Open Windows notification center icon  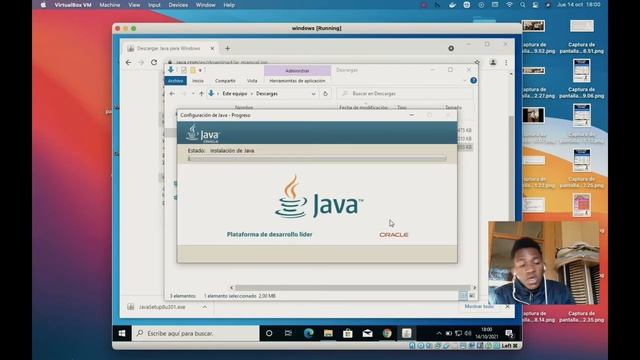click(509, 333)
